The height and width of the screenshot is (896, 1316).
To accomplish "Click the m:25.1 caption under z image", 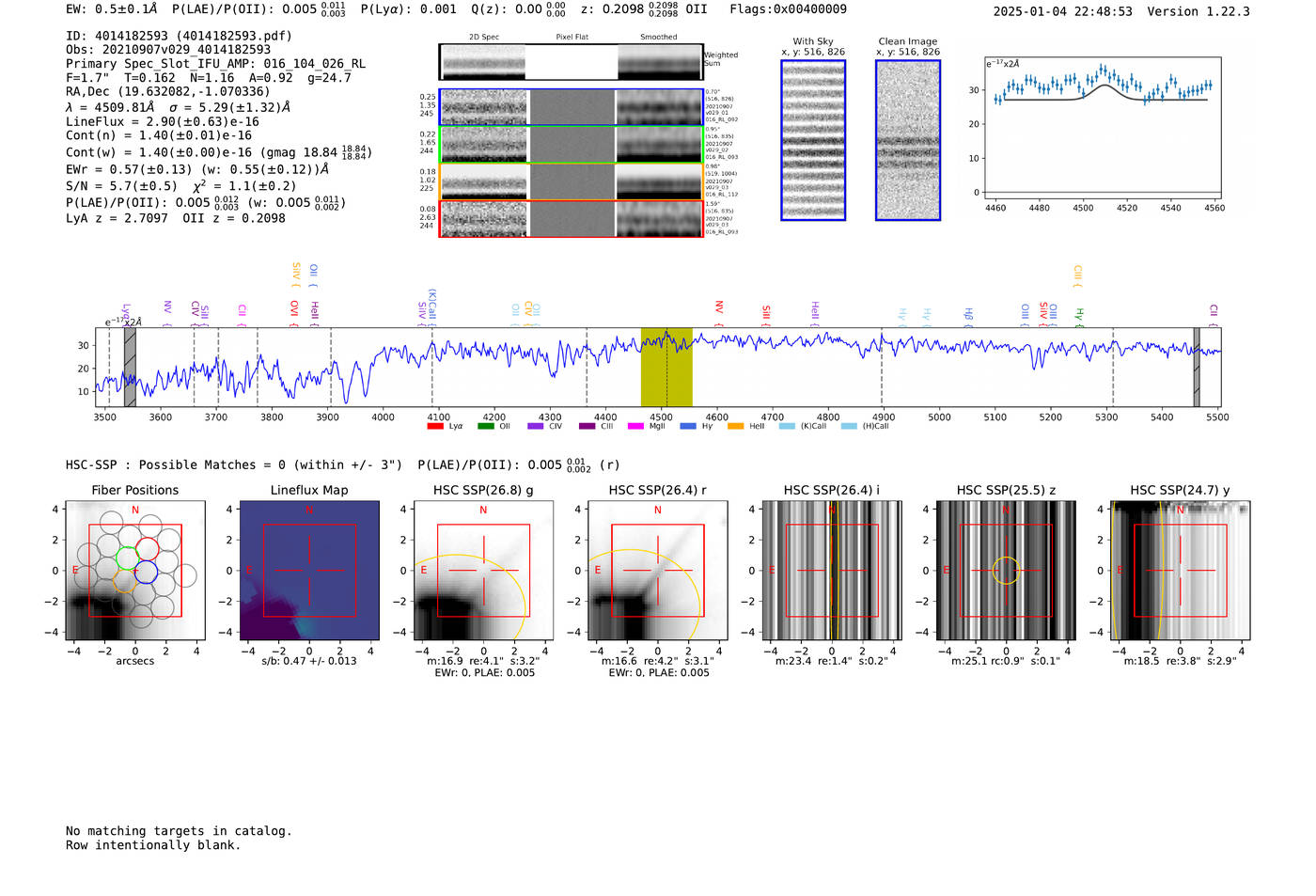I will coord(1006,661).
